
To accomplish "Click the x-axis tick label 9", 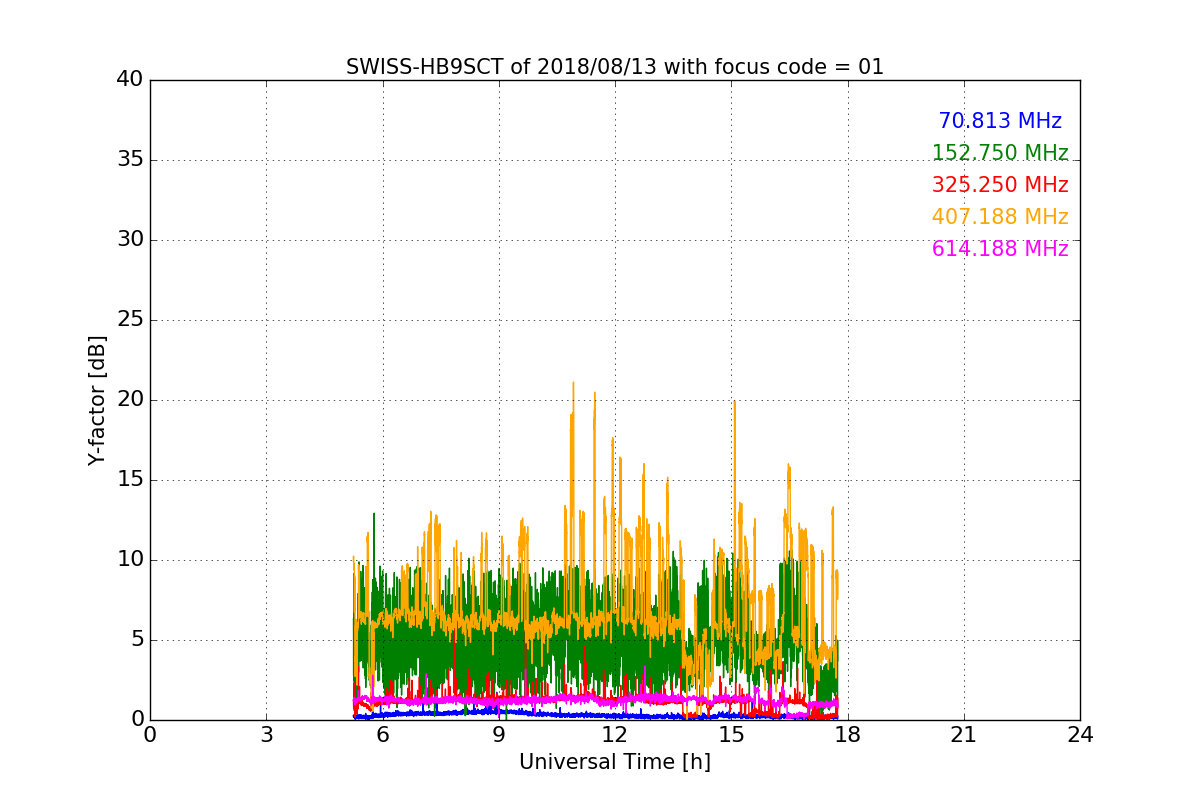I will click(499, 735).
